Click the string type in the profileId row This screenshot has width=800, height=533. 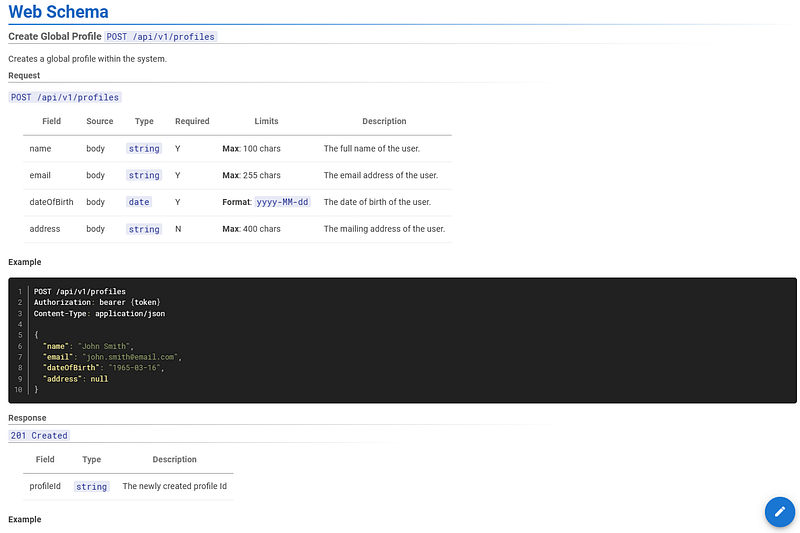[x=92, y=487]
